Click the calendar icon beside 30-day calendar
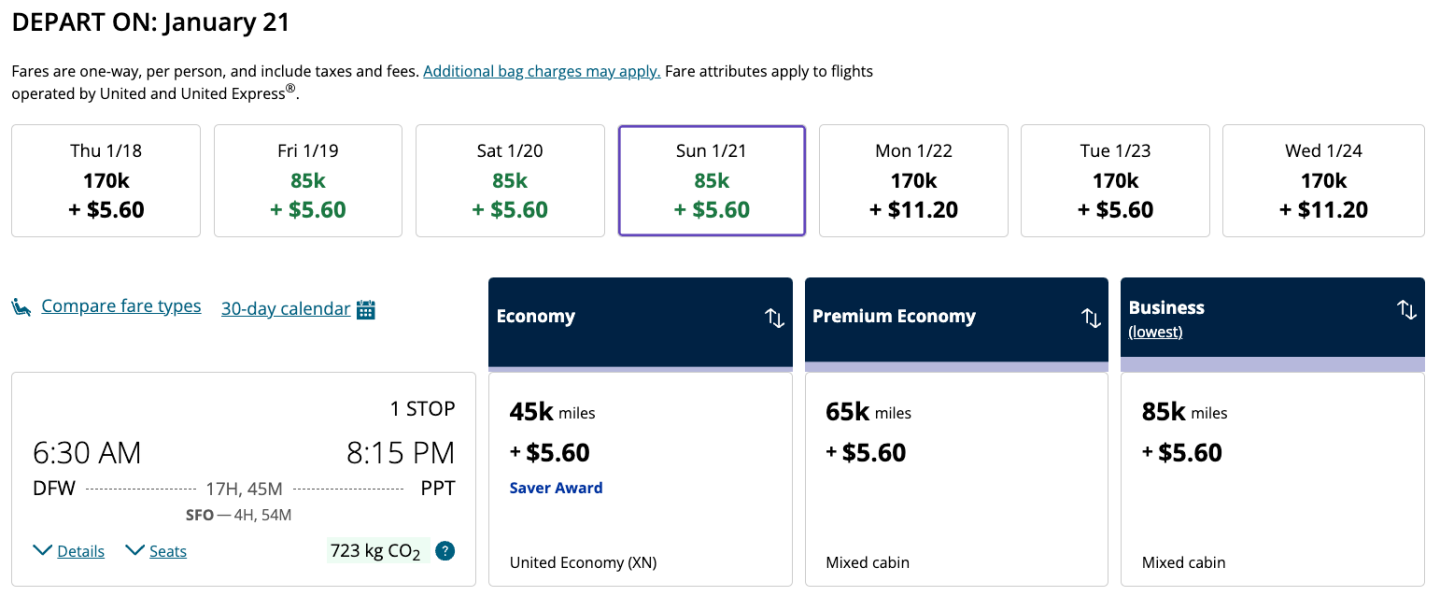 (x=366, y=309)
